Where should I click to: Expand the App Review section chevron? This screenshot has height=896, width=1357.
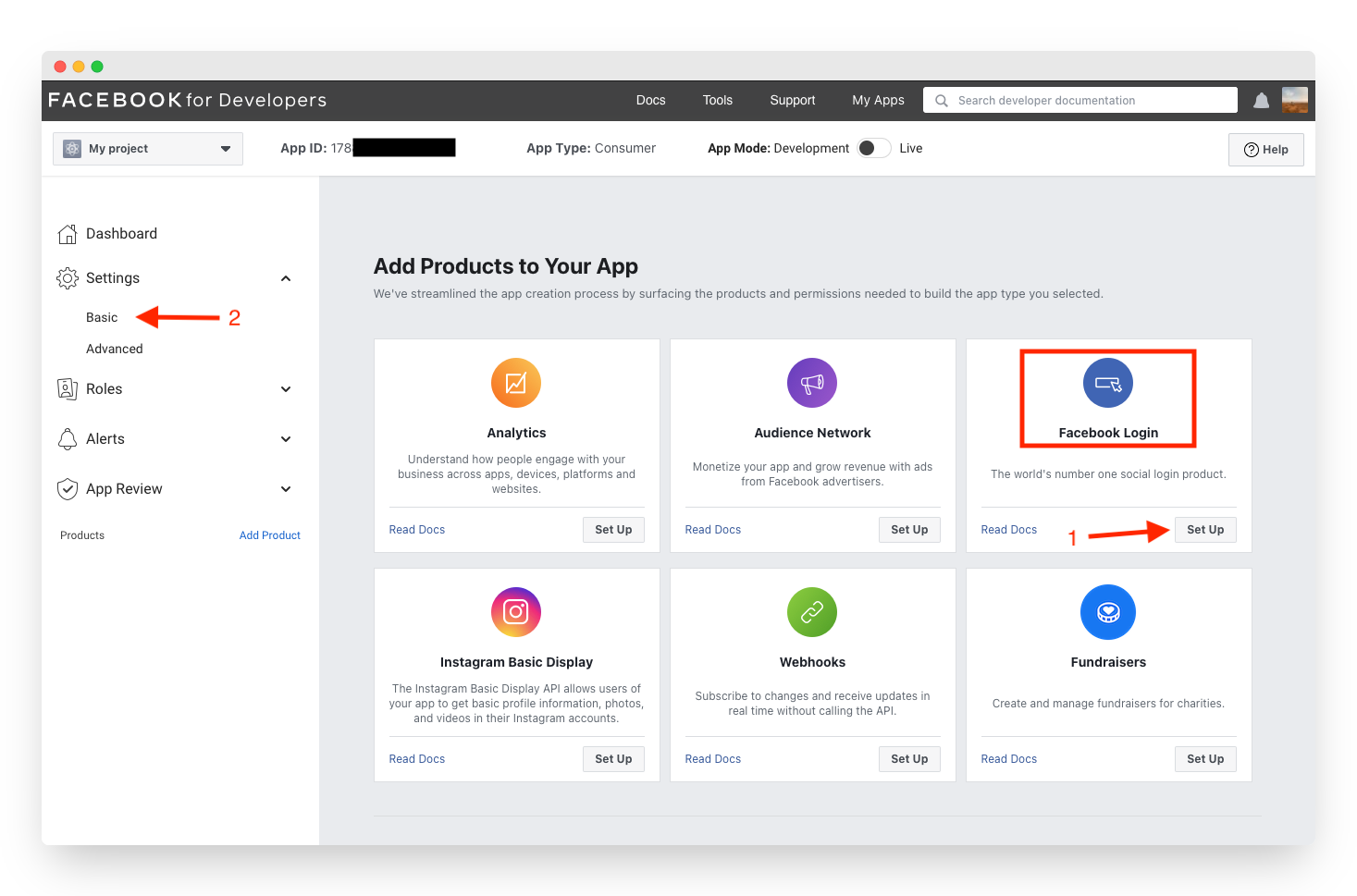pyautogui.click(x=286, y=489)
